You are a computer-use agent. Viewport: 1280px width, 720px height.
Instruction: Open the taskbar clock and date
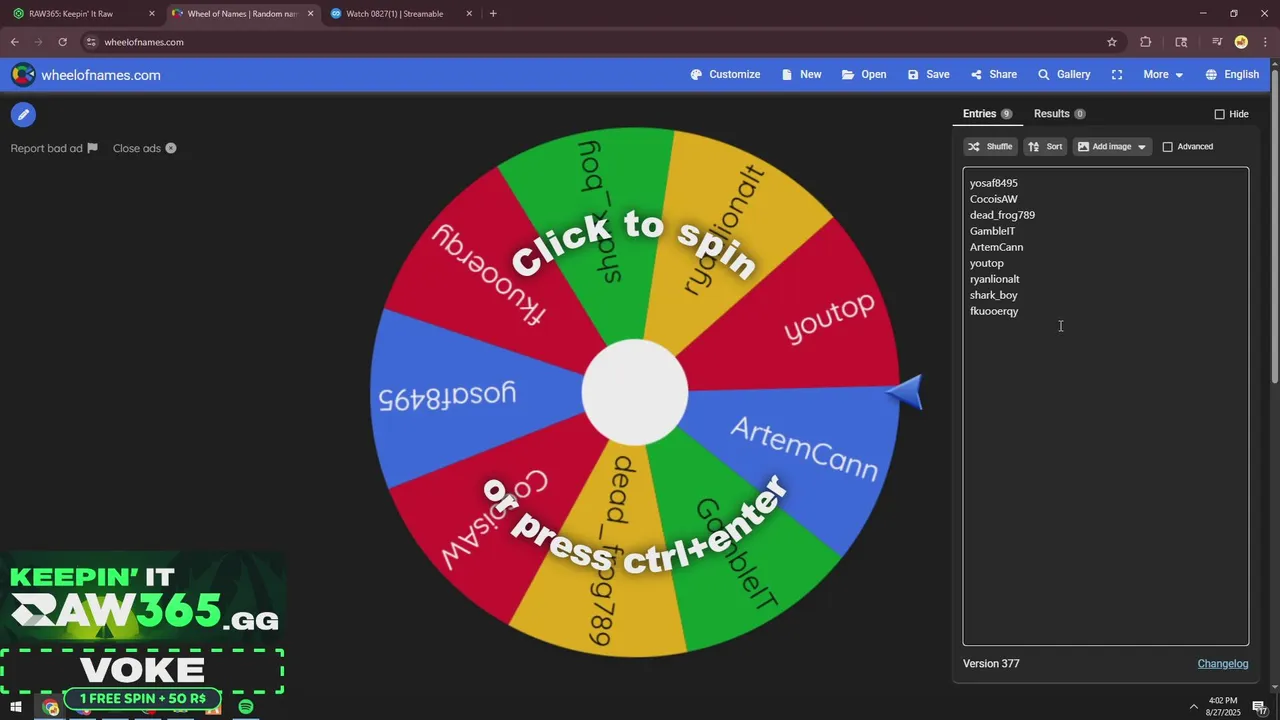point(1223,706)
